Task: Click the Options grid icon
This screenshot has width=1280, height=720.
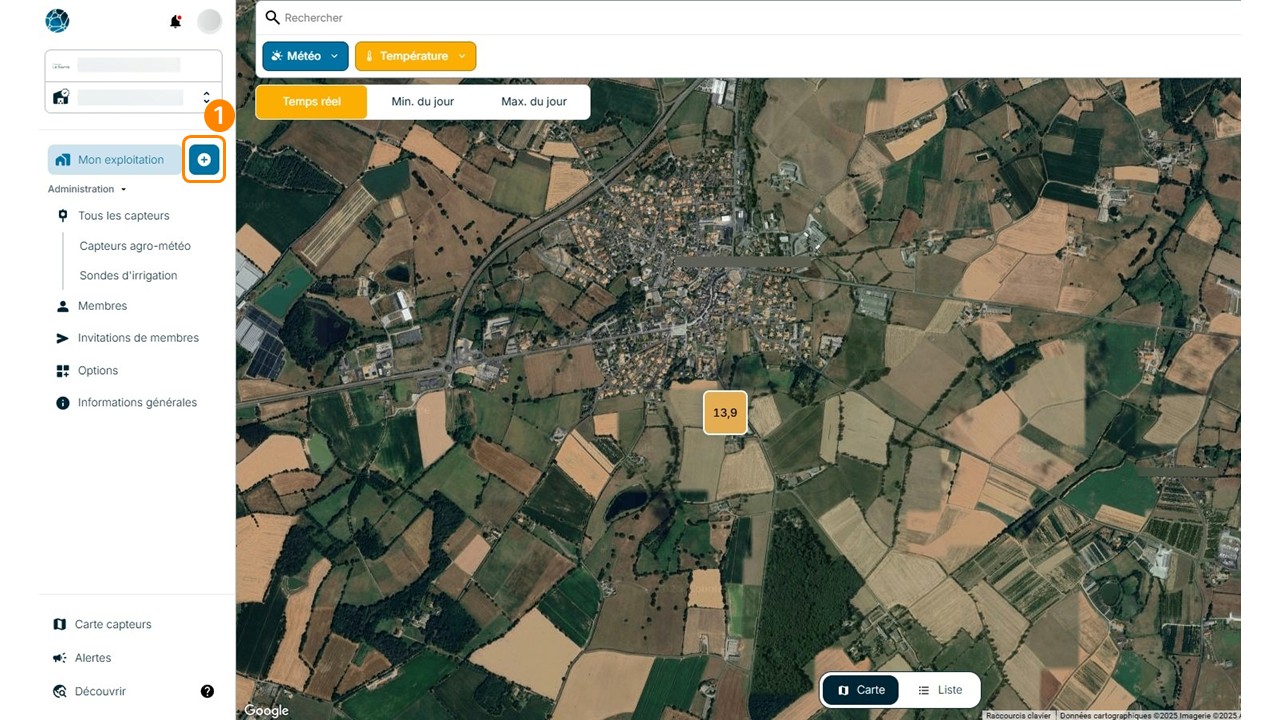Action: (x=63, y=371)
